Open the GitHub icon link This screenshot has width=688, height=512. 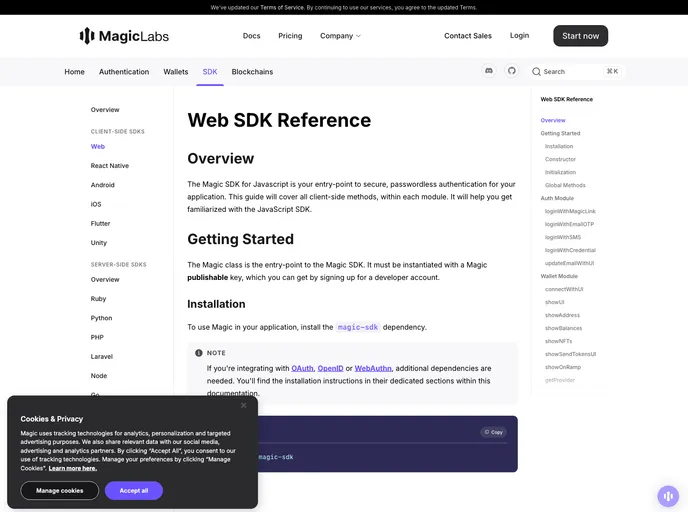coord(512,71)
